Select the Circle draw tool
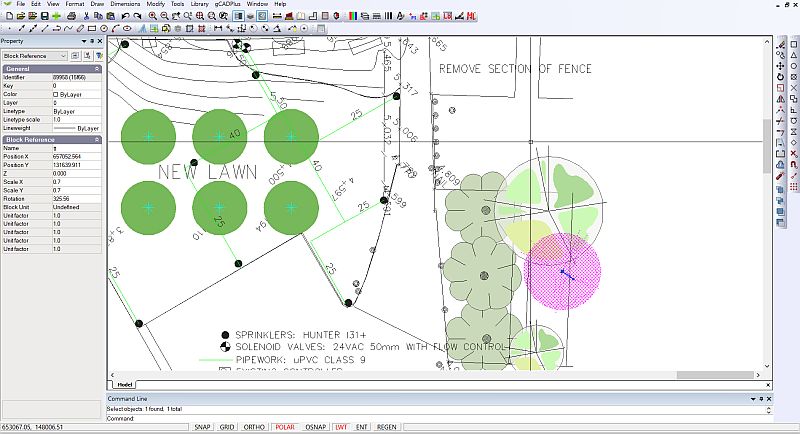 (x=104, y=29)
